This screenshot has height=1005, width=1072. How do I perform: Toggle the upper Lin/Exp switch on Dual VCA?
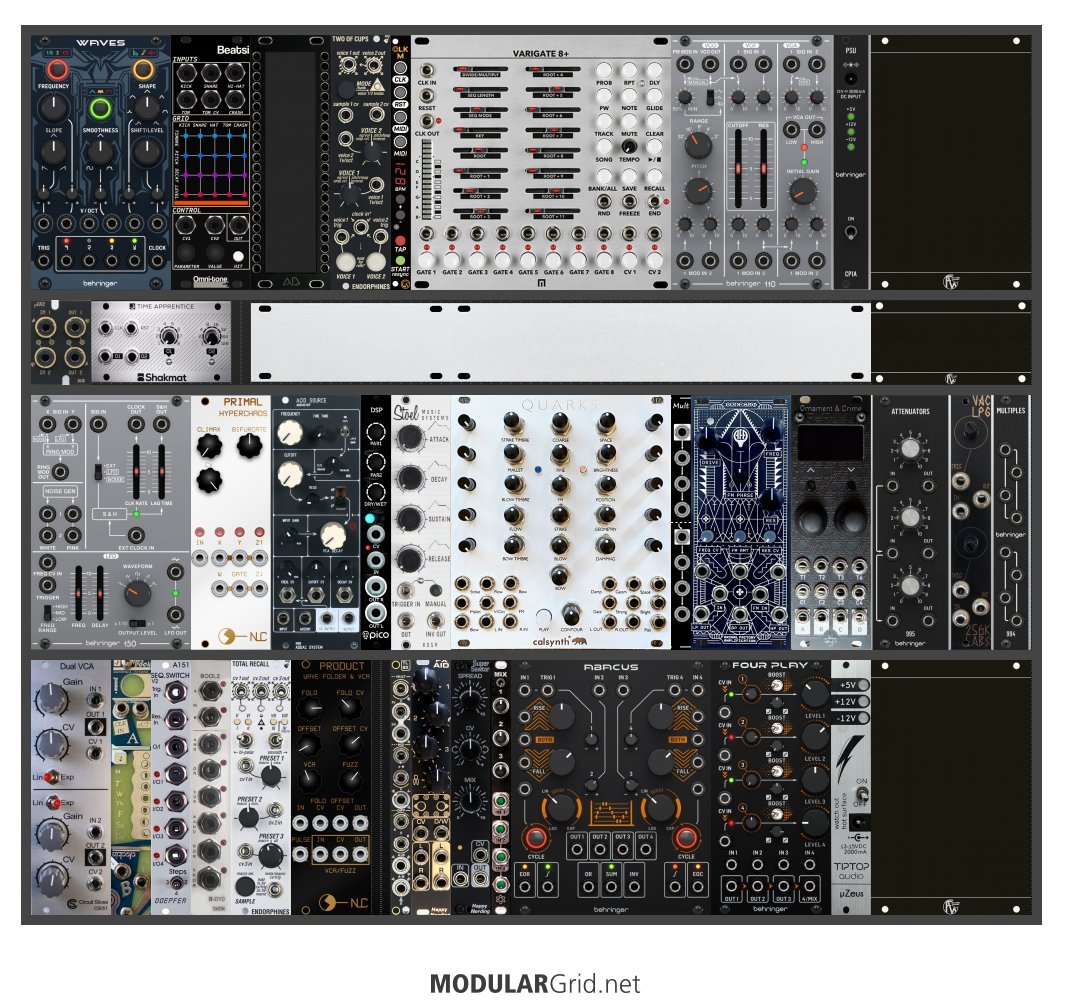click(x=52, y=777)
